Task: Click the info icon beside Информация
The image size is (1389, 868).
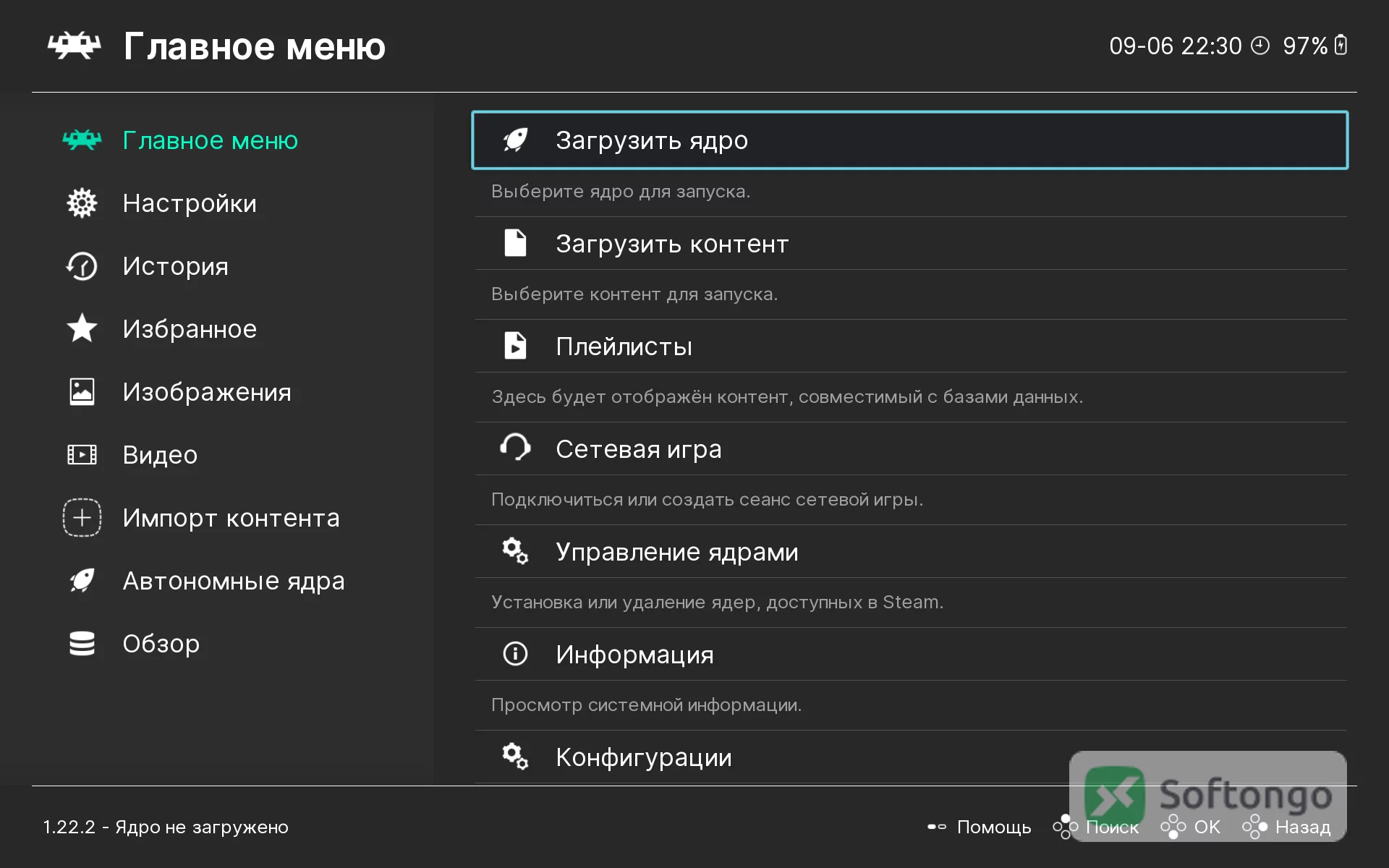Action: pos(515,654)
